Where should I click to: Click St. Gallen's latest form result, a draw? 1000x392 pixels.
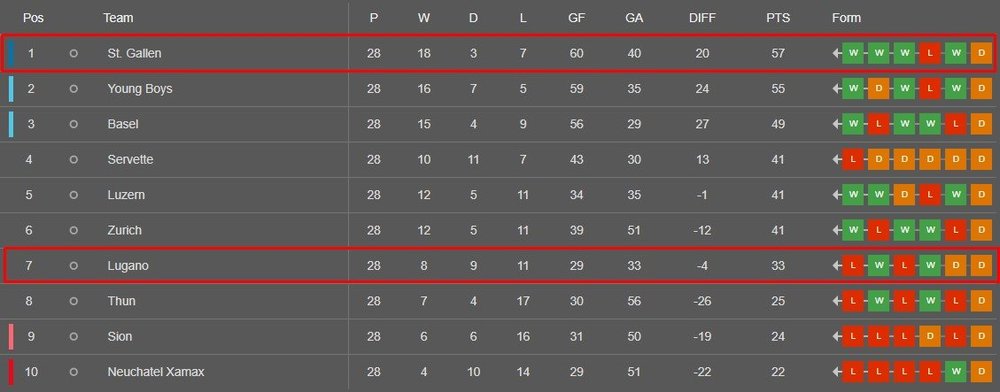click(981, 53)
